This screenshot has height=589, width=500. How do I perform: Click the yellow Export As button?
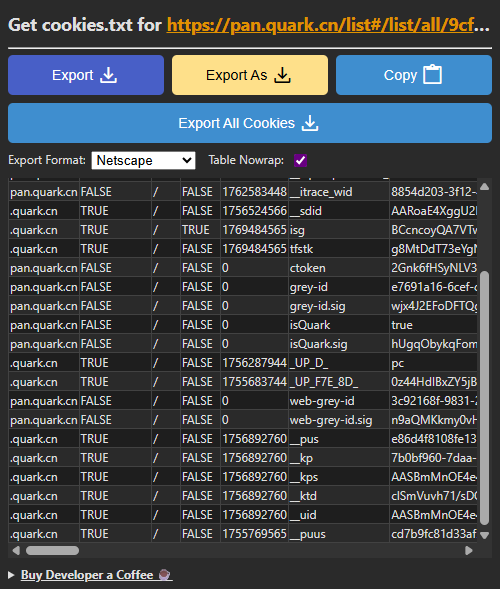point(250,75)
